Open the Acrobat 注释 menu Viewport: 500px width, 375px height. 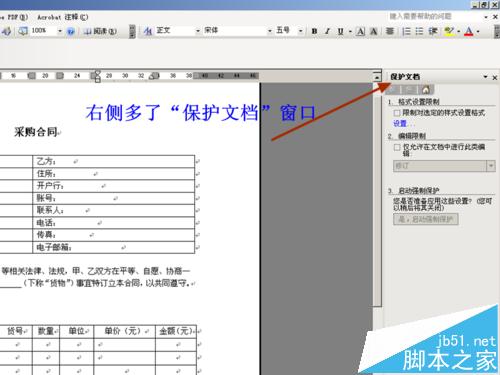(x=62, y=17)
